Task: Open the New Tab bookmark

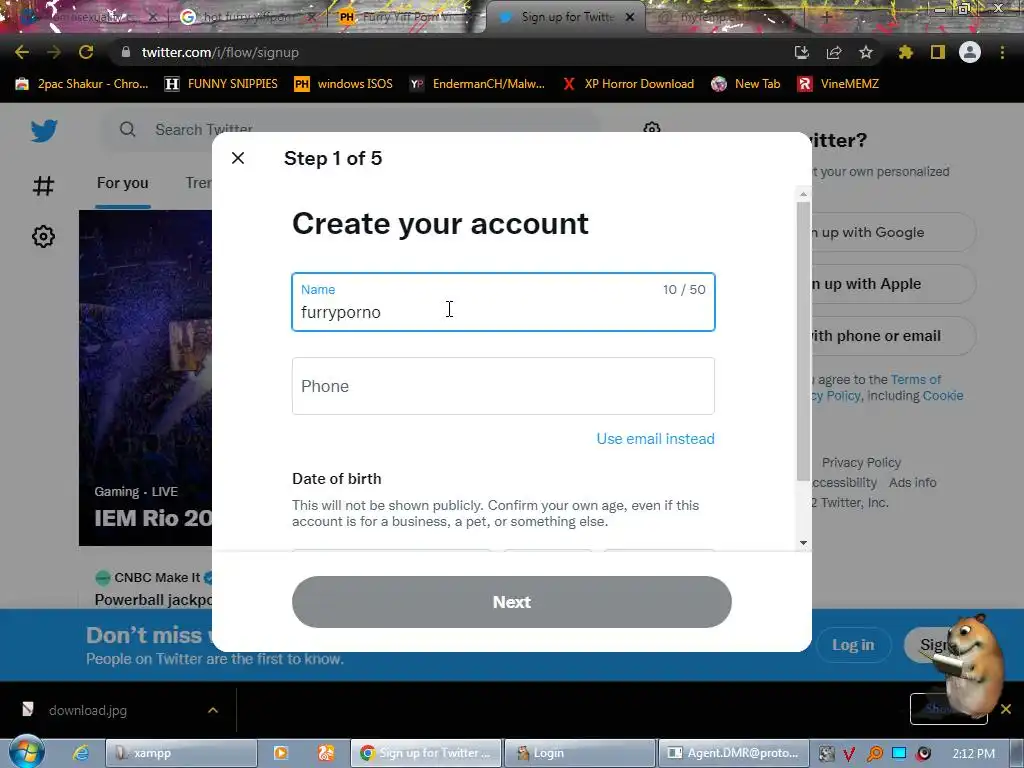Action: click(746, 84)
